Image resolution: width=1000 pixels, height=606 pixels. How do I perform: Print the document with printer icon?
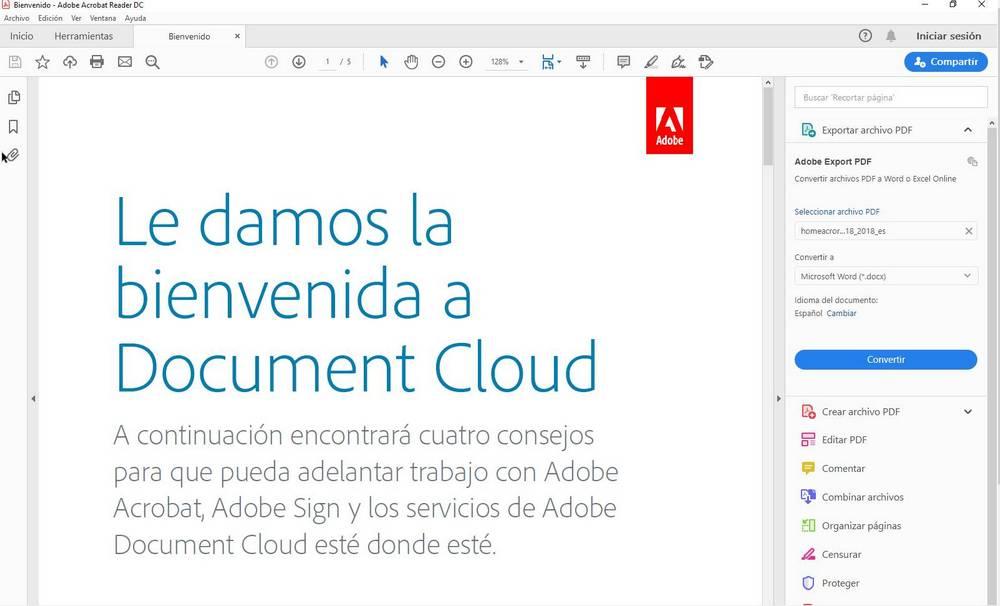click(97, 62)
